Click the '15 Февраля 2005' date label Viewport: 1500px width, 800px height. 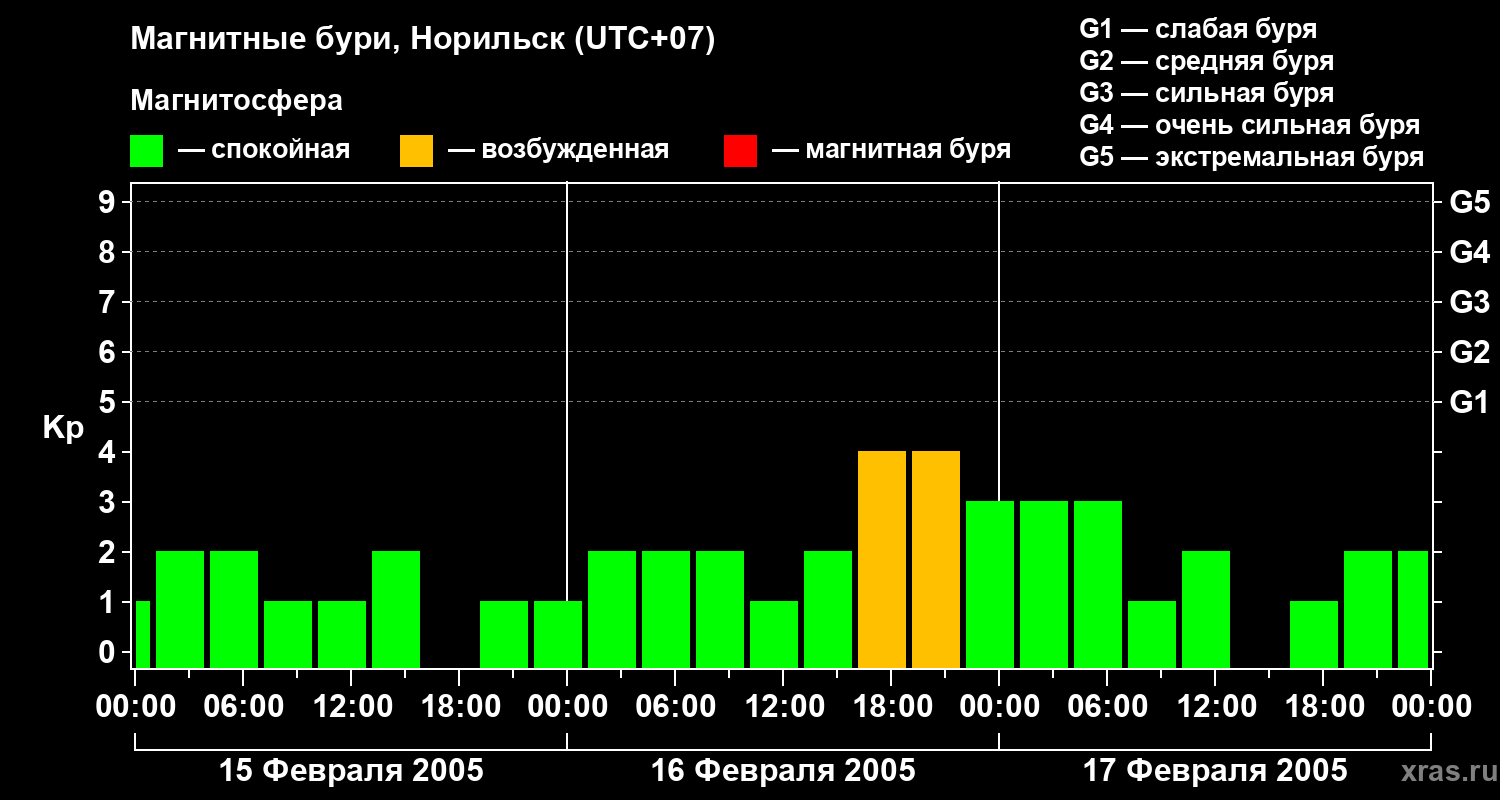click(351, 771)
